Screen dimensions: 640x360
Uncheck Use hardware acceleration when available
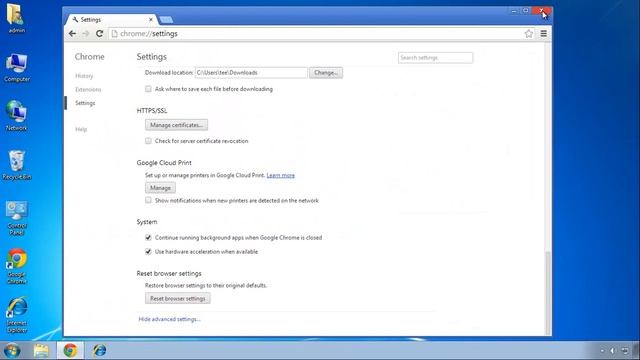(x=148, y=252)
